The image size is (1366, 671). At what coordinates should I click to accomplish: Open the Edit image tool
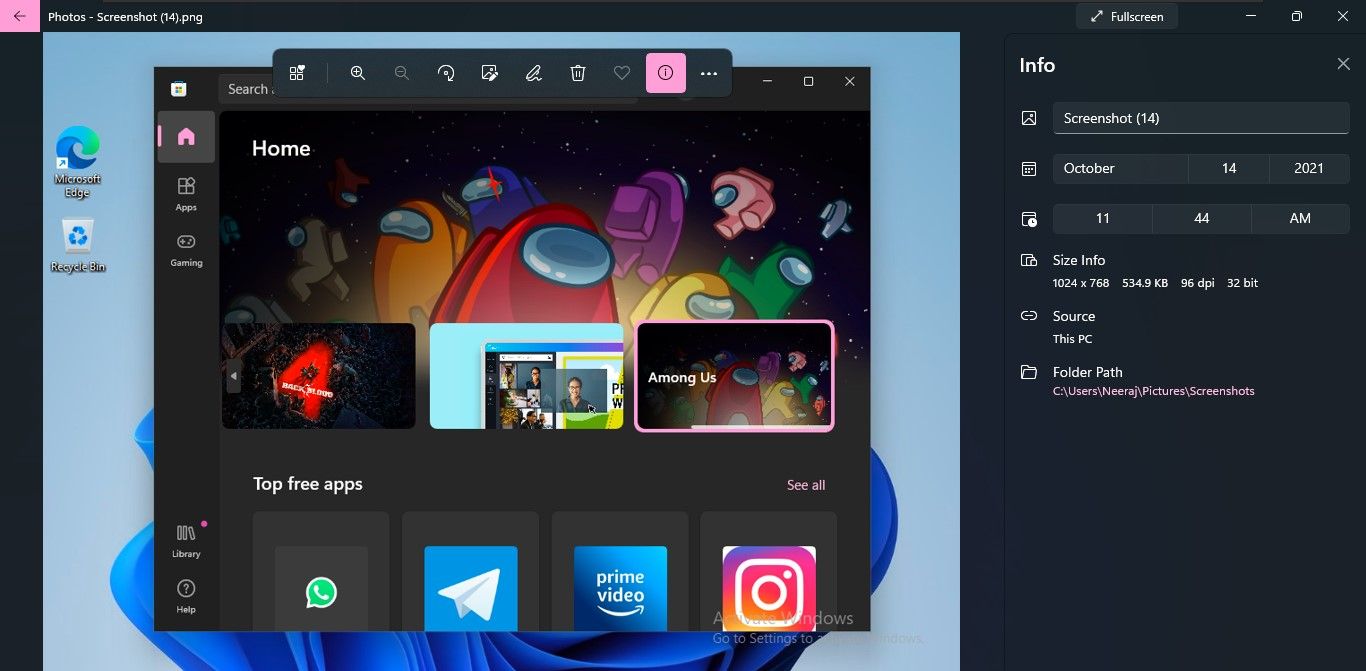coord(490,73)
